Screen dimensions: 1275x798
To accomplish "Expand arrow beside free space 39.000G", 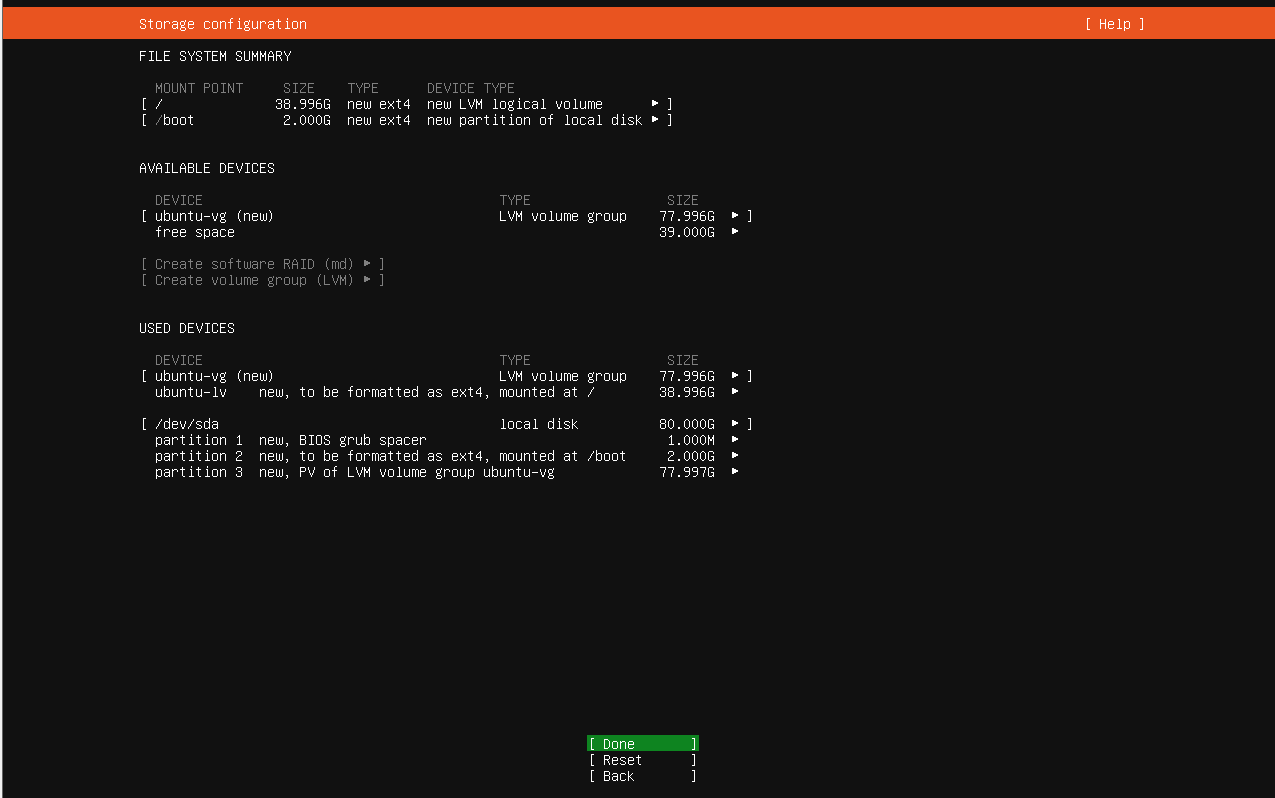I will (736, 232).
